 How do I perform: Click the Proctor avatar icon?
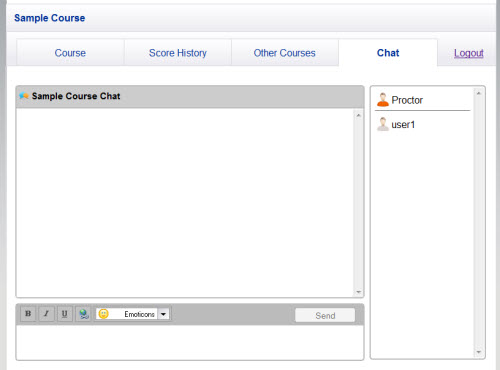coord(383,100)
